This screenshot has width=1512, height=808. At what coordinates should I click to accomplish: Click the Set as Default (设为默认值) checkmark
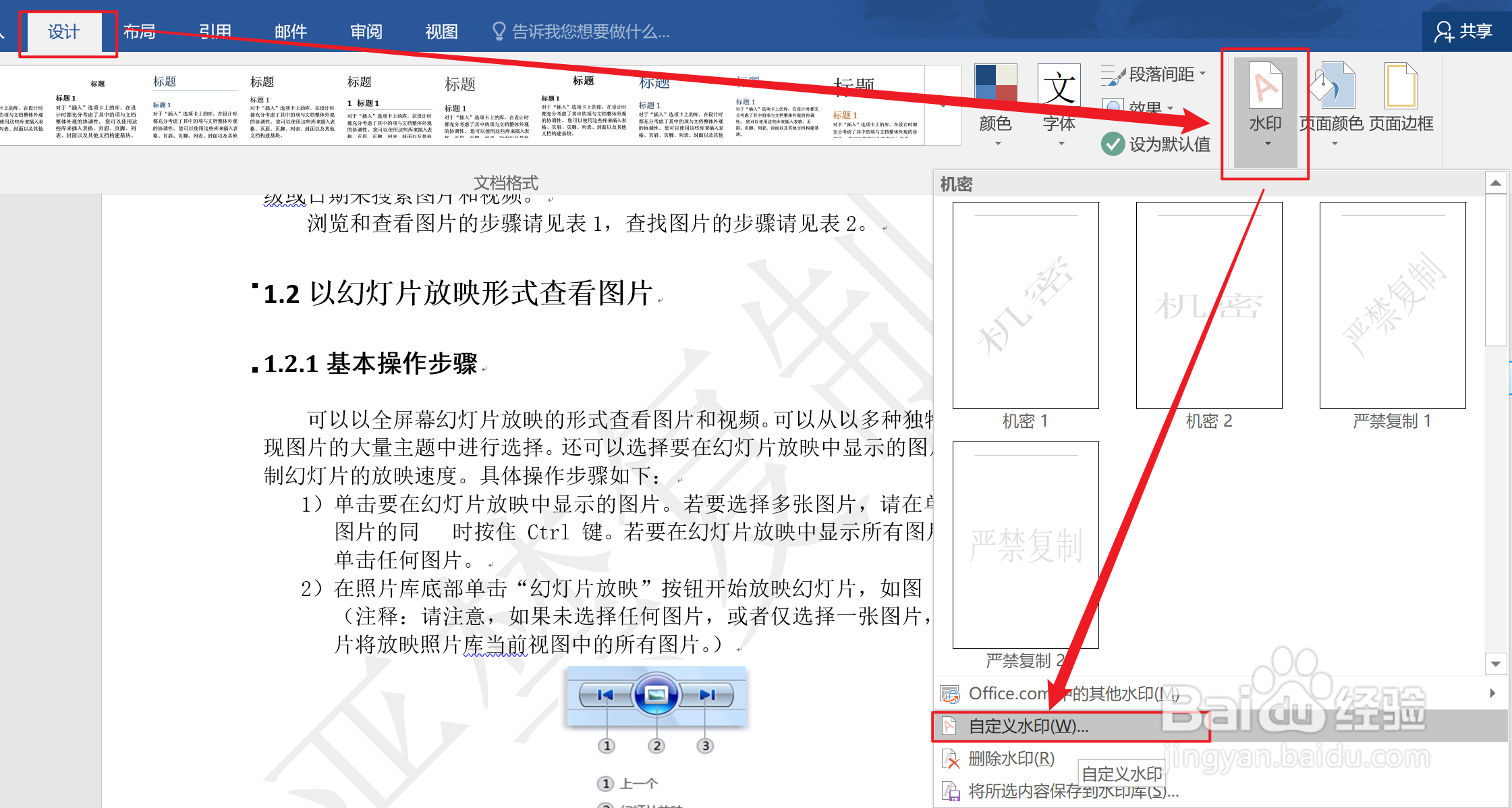tap(1113, 144)
